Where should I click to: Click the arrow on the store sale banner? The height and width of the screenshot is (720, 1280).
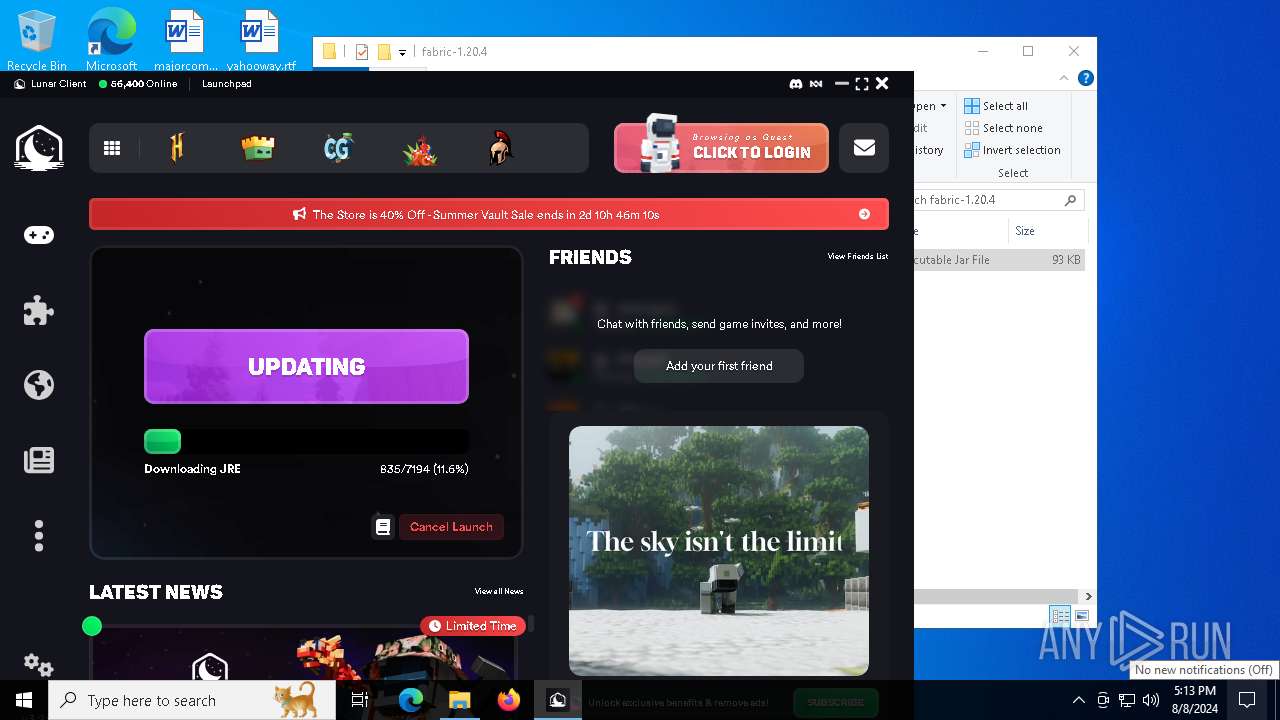864,214
